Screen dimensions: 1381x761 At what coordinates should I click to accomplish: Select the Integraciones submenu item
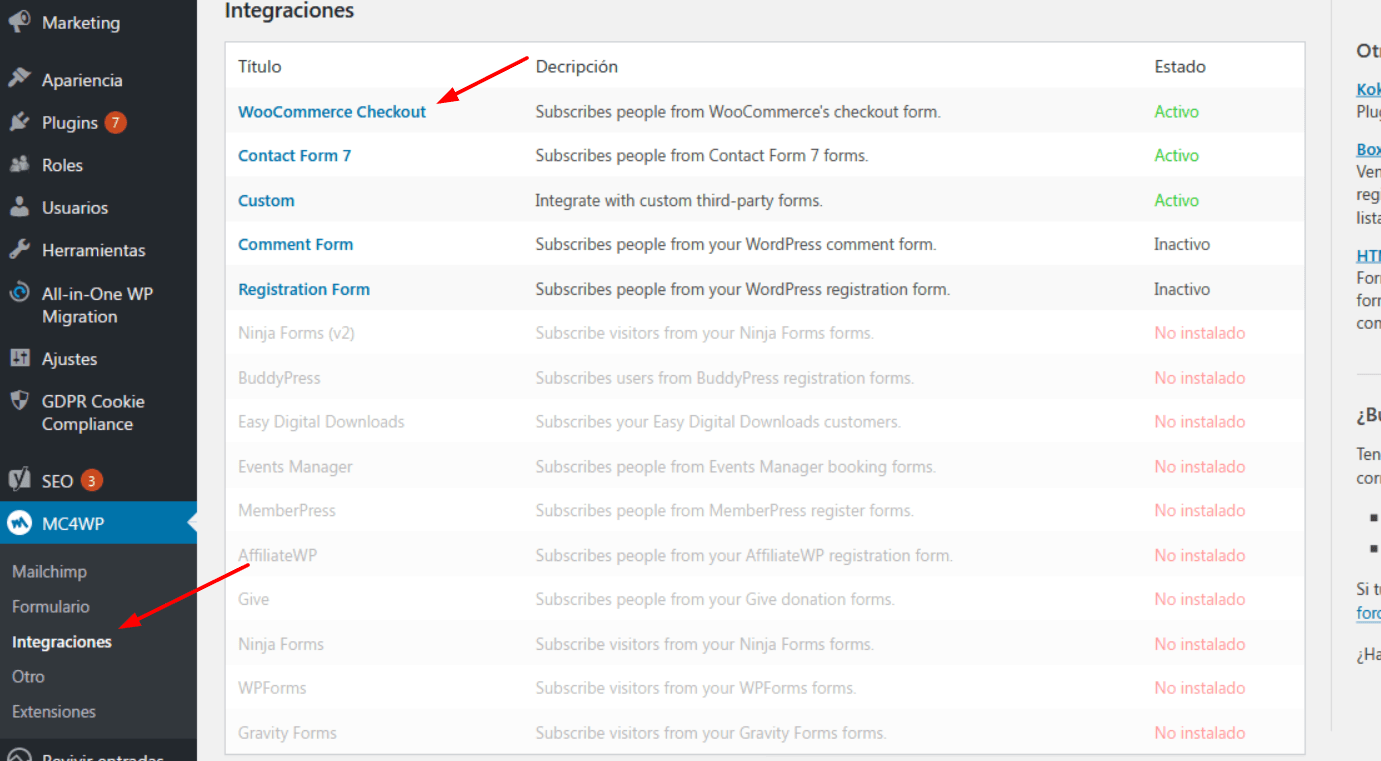click(x=62, y=641)
